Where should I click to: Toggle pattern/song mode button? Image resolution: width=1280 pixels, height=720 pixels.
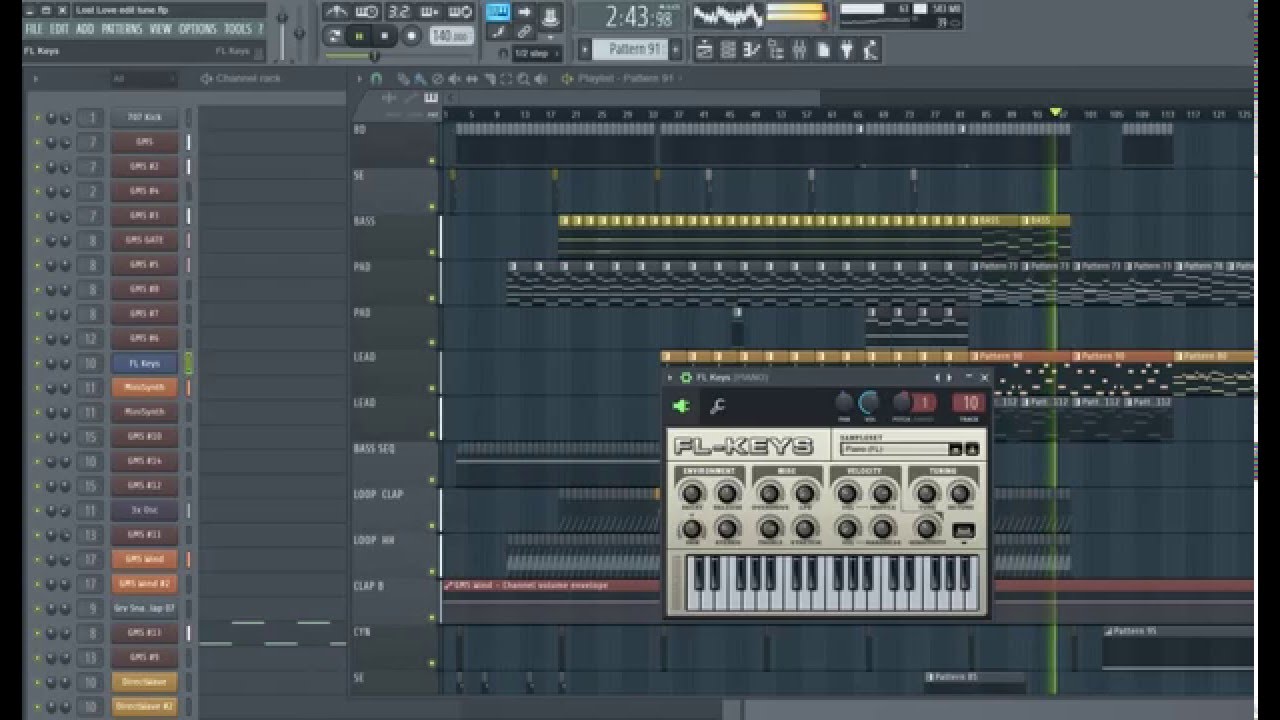tap(333, 36)
